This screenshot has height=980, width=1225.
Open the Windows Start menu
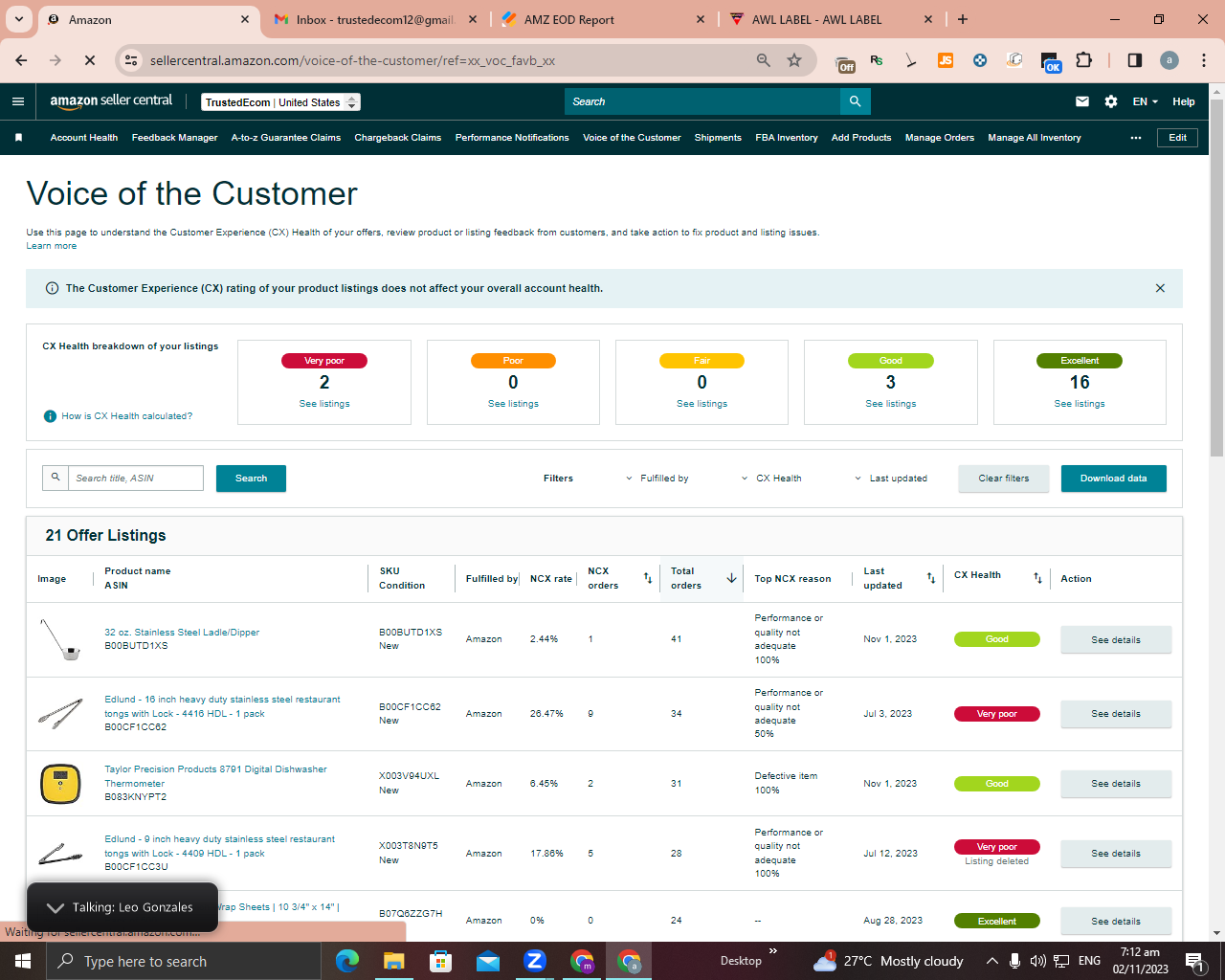[x=23, y=961]
